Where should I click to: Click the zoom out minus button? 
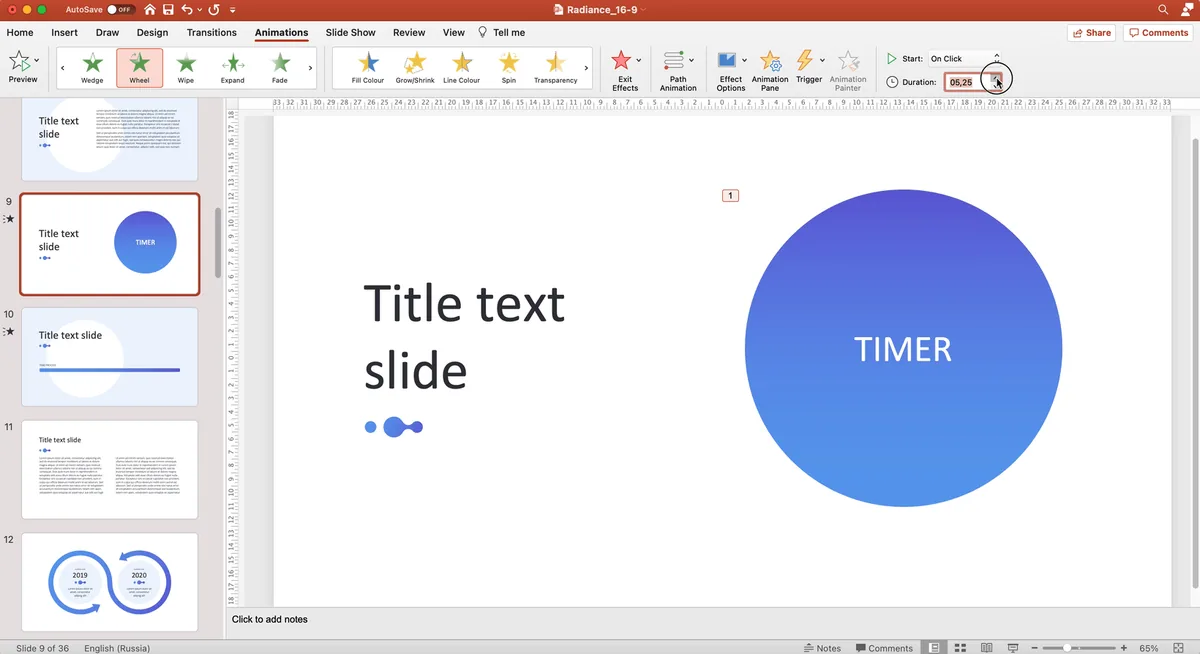pyautogui.click(x=1035, y=648)
